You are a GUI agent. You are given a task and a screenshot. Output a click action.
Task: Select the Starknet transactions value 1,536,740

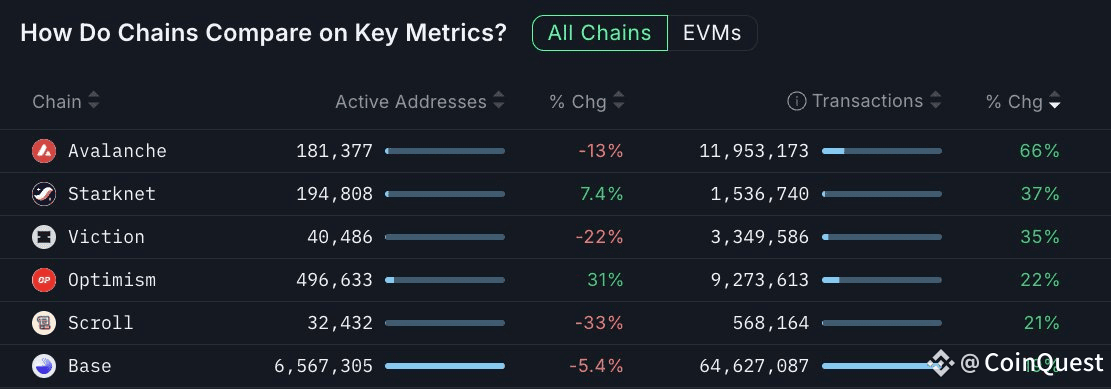point(760,194)
